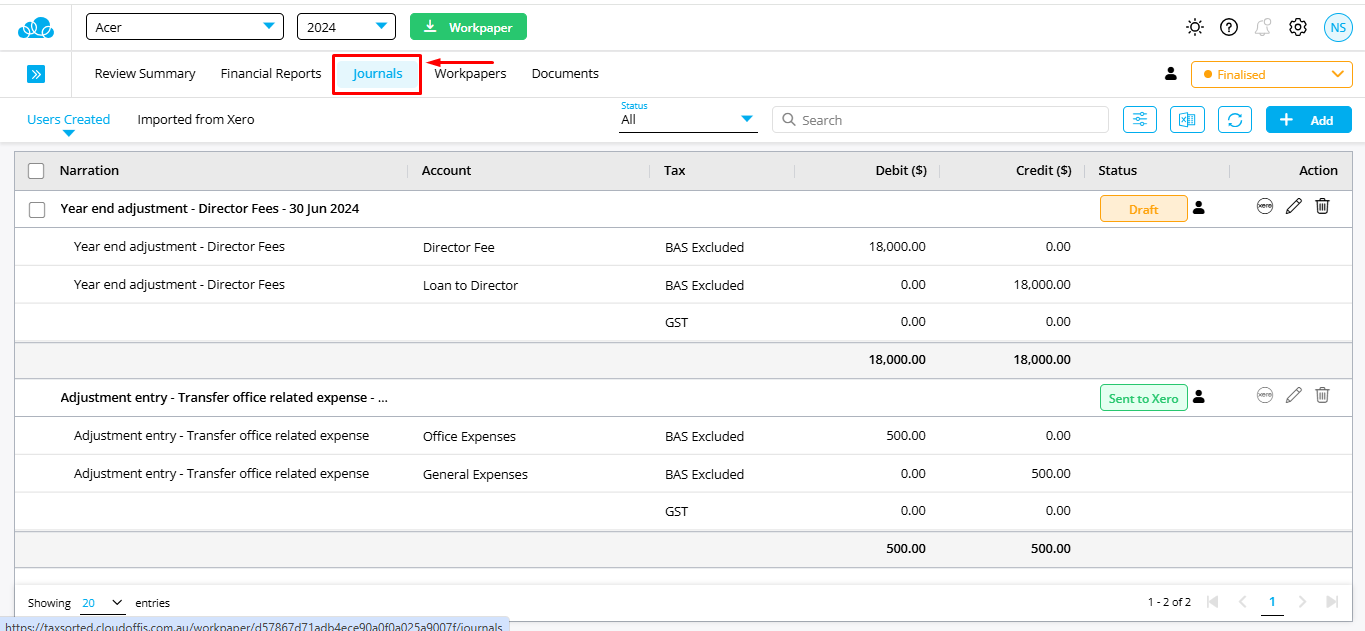Click the green Workpaper download button
This screenshot has height=631, width=1365.
click(x=468, y=27)
